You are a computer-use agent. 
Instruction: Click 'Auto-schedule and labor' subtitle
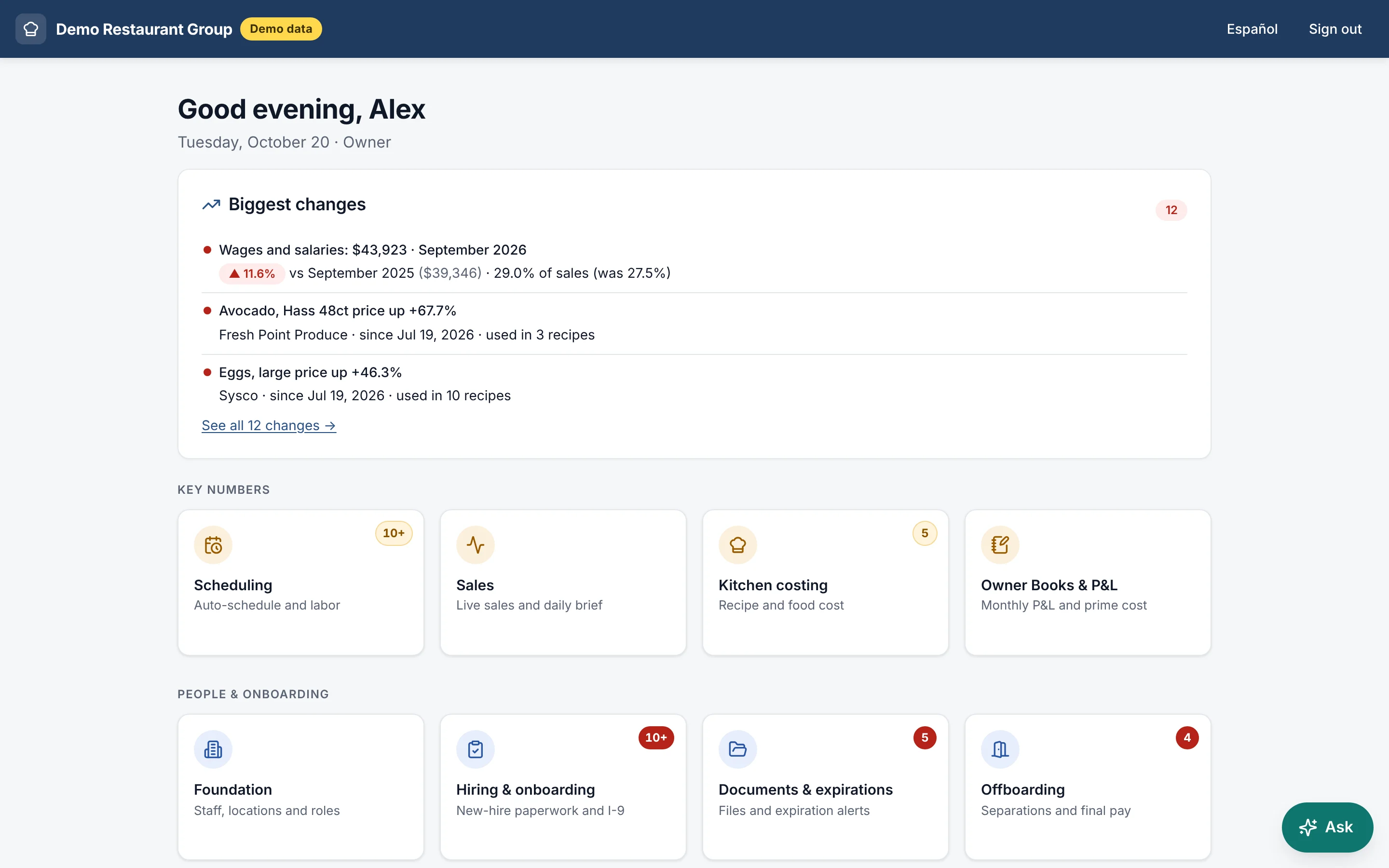[267, 605]
